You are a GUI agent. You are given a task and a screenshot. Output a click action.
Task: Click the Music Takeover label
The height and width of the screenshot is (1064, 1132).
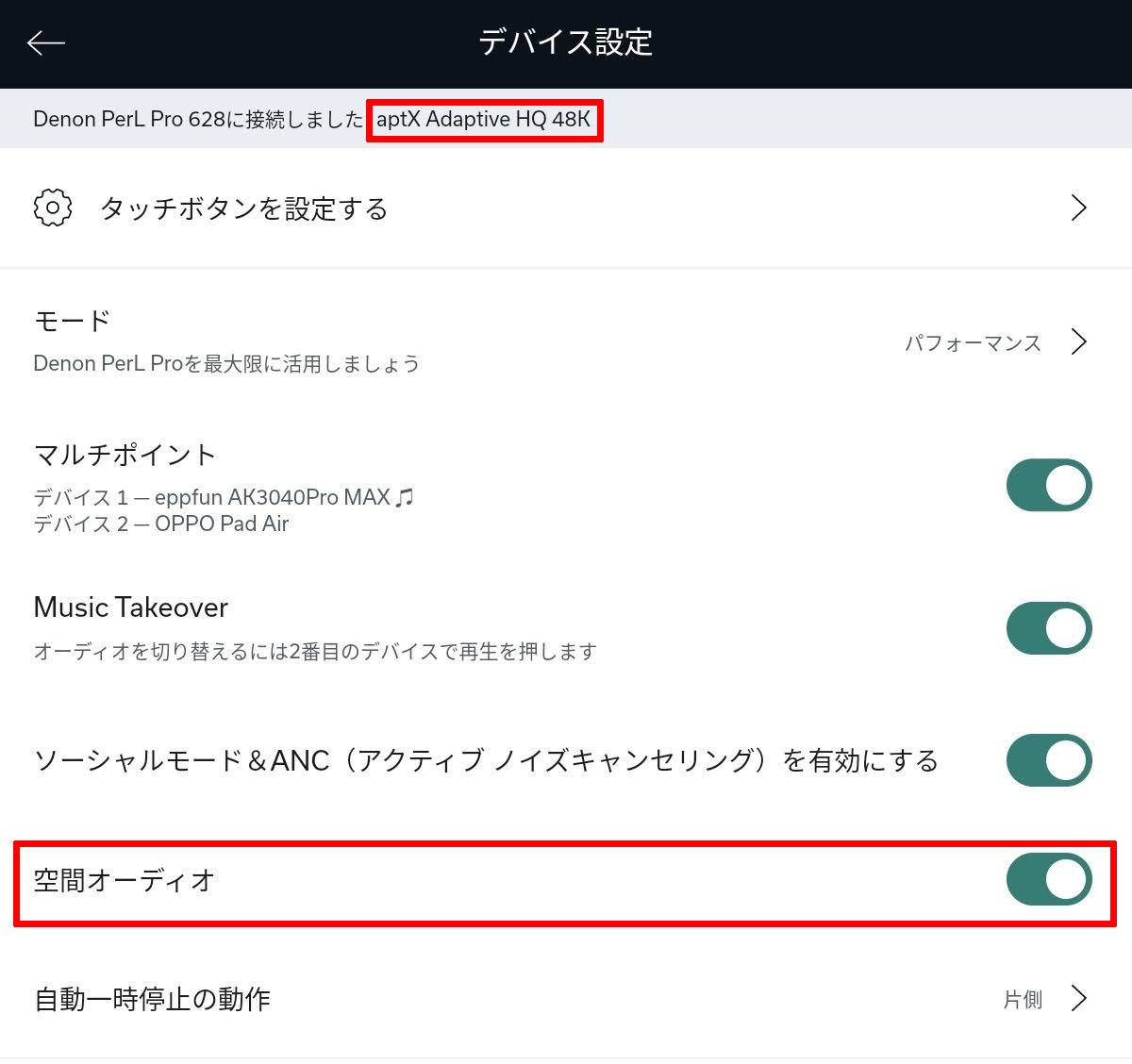(131, 607)
